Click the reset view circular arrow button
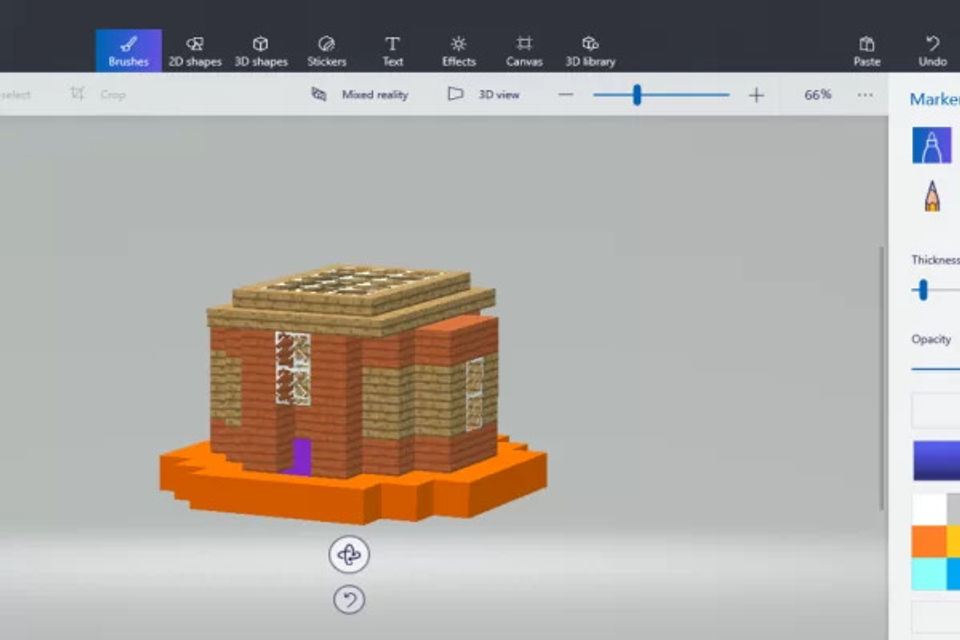The height and width of the screenshot is (640, 960). (349, 600)
